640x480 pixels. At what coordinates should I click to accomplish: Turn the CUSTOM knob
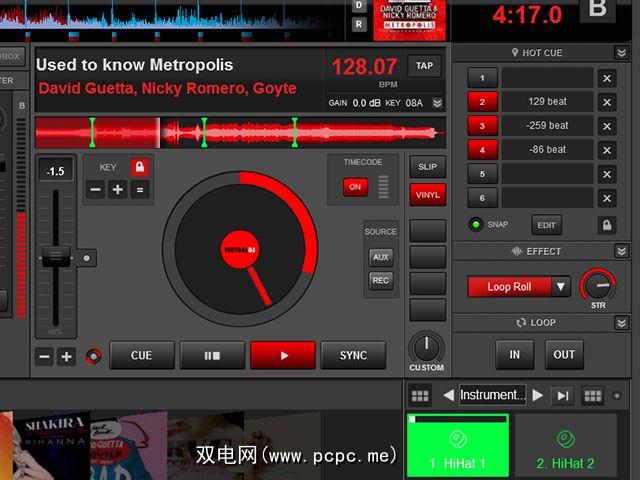tap(427, 348)
